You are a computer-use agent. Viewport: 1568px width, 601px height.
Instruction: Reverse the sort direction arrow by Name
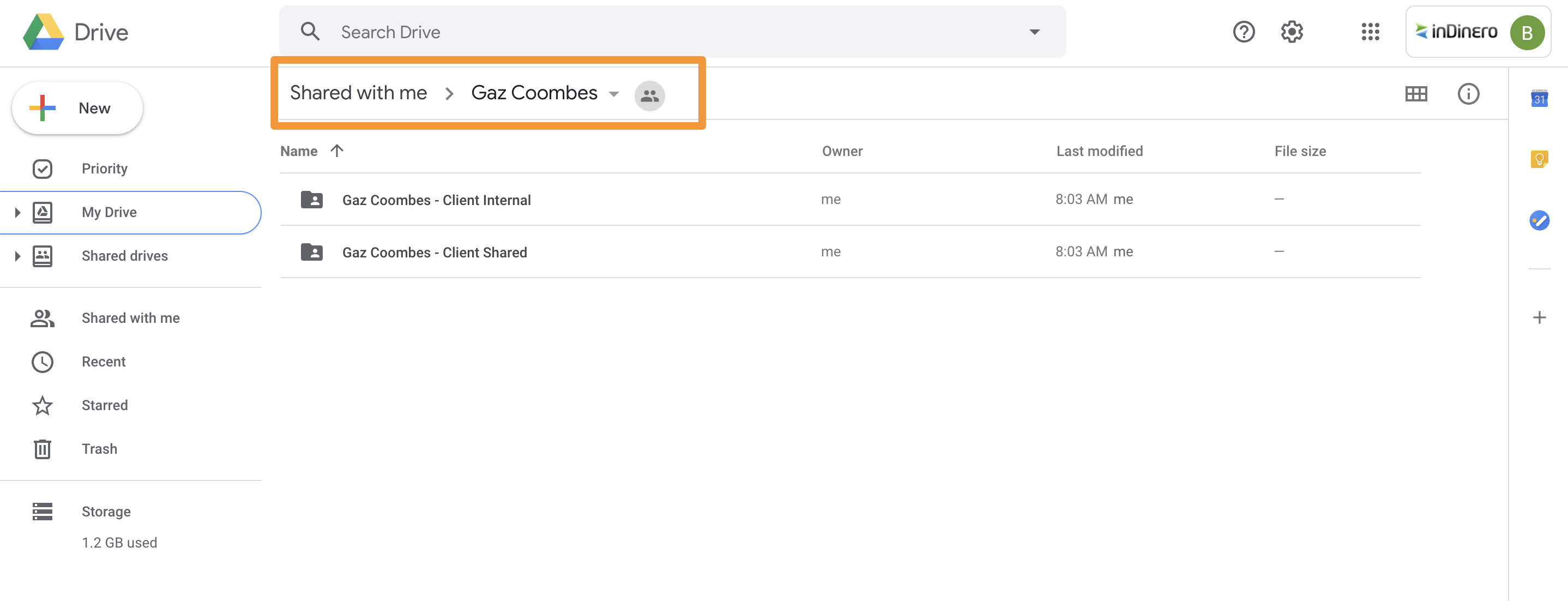point(336,151)
